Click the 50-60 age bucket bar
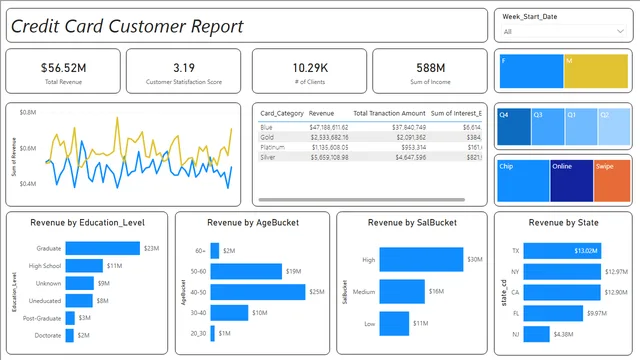The height and width of the screenshot is (360, 640). click(246, 271)
